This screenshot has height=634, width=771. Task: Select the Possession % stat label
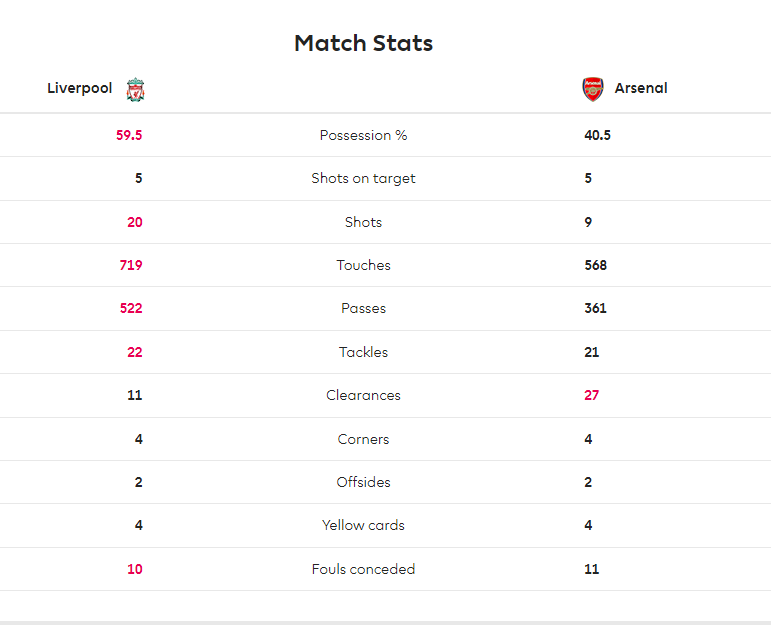point(363,135)
